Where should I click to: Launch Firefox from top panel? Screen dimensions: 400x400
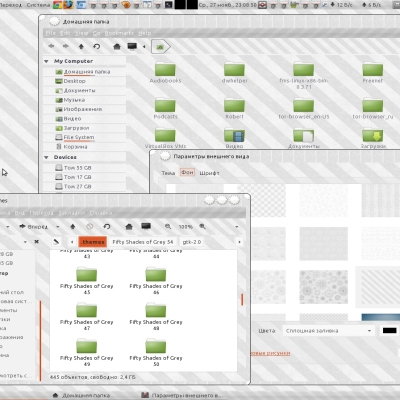click(x=69, y=5)
